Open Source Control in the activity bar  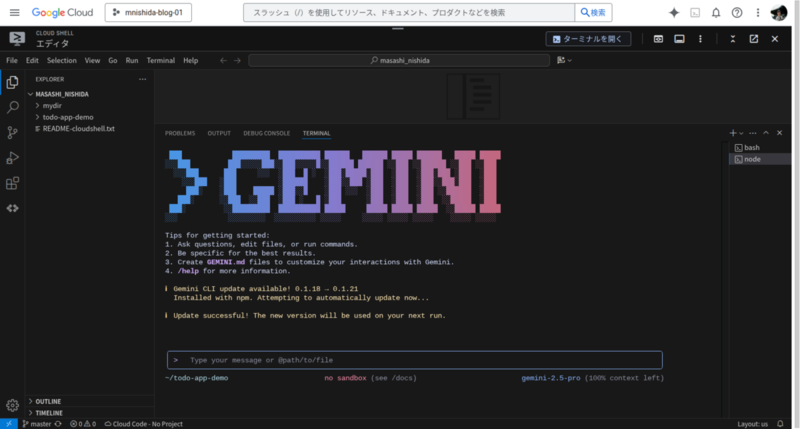[x=13, y=133]
